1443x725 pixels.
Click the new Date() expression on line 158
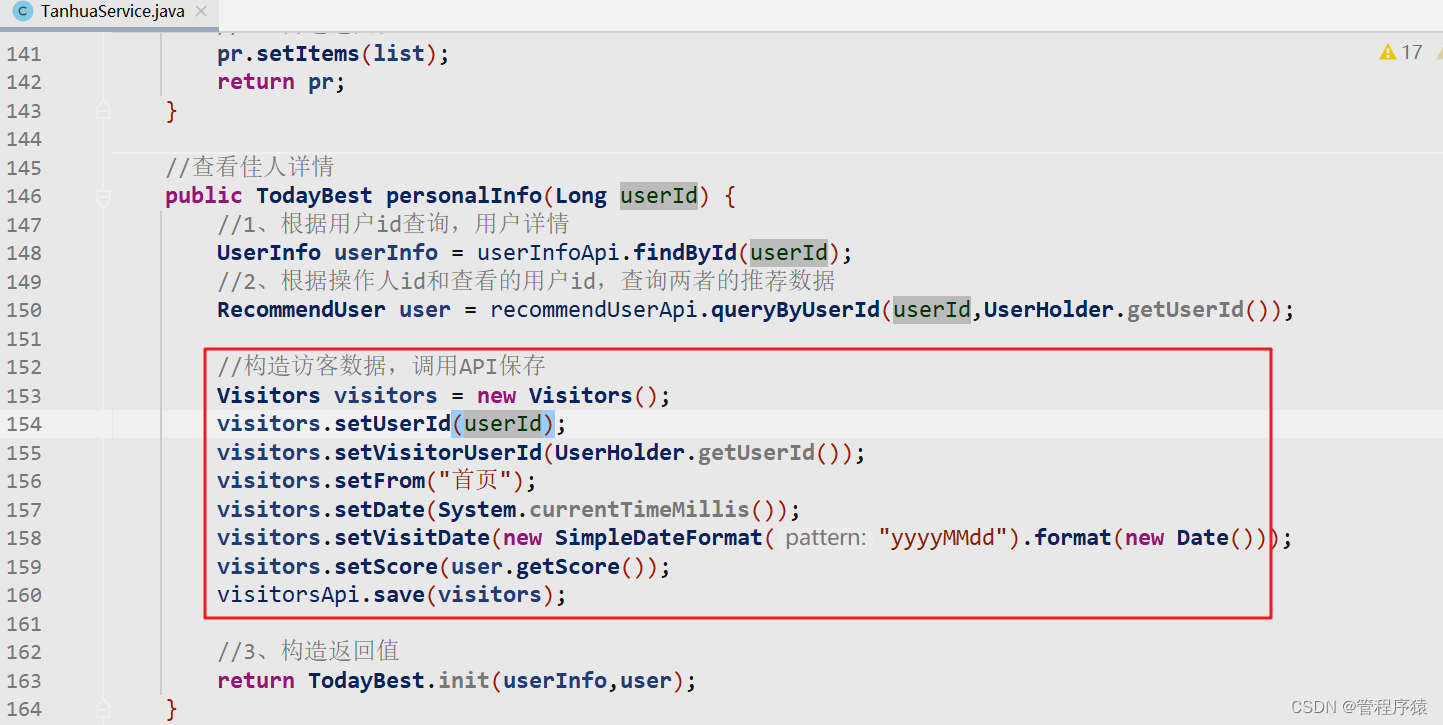pos(1190,538)
